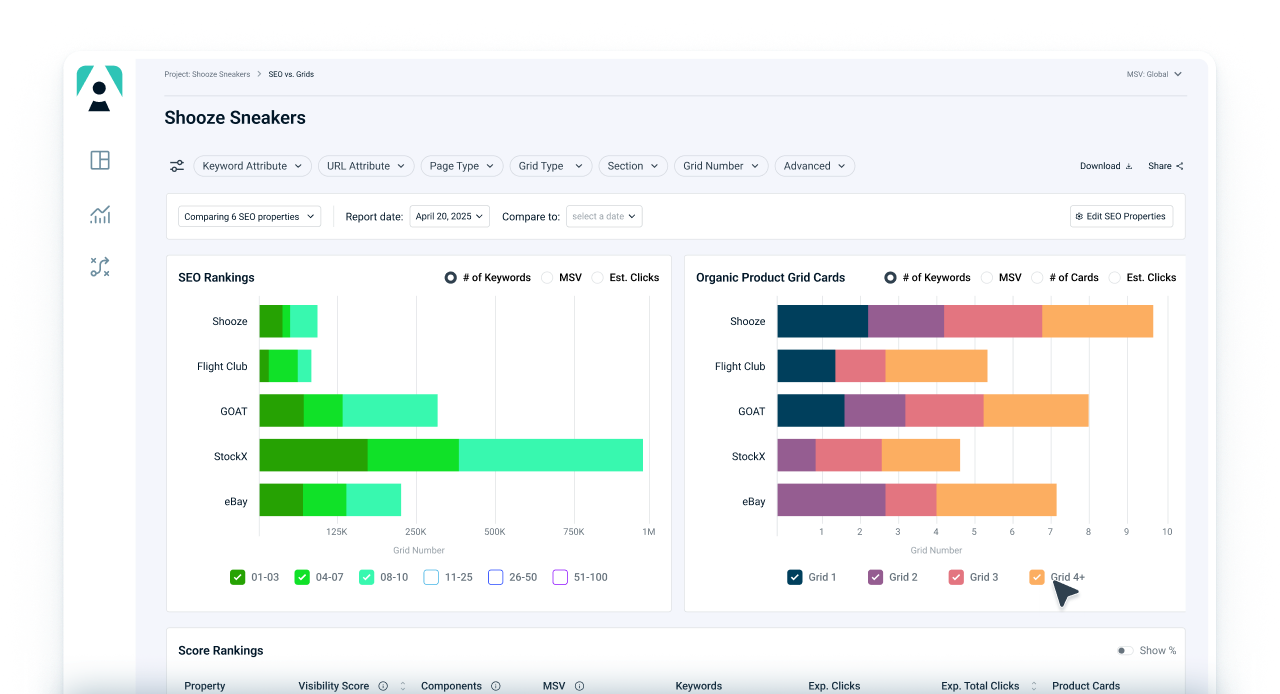Open the Compare to date selector
The width and height of the screenshot is (1280, 694).
click(x=604, y=216)
